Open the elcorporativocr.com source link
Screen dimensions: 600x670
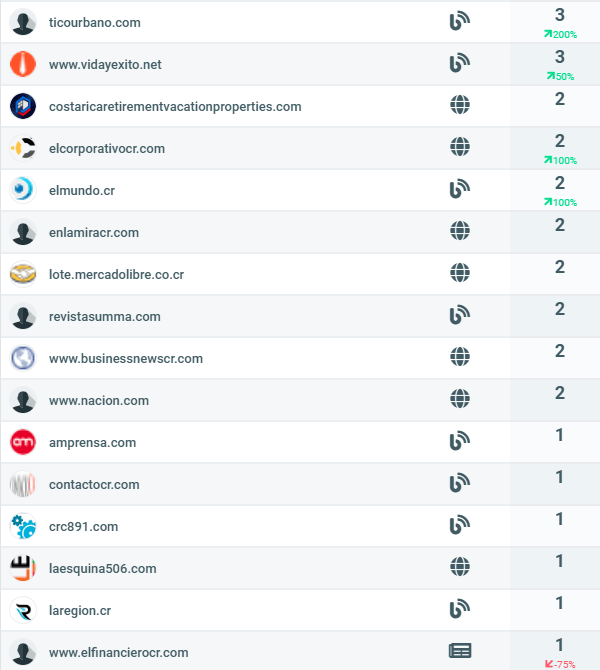point(107,148)
